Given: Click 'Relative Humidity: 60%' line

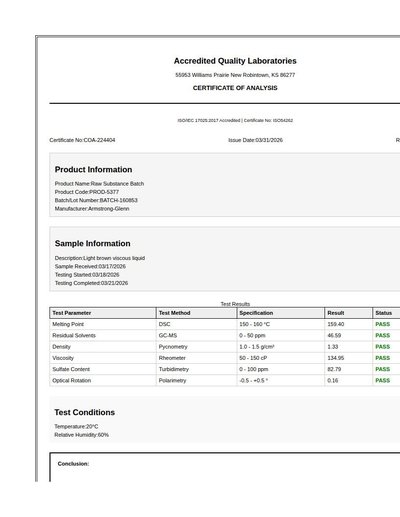Looking at the screenshot, I should (x=82, y=435).
